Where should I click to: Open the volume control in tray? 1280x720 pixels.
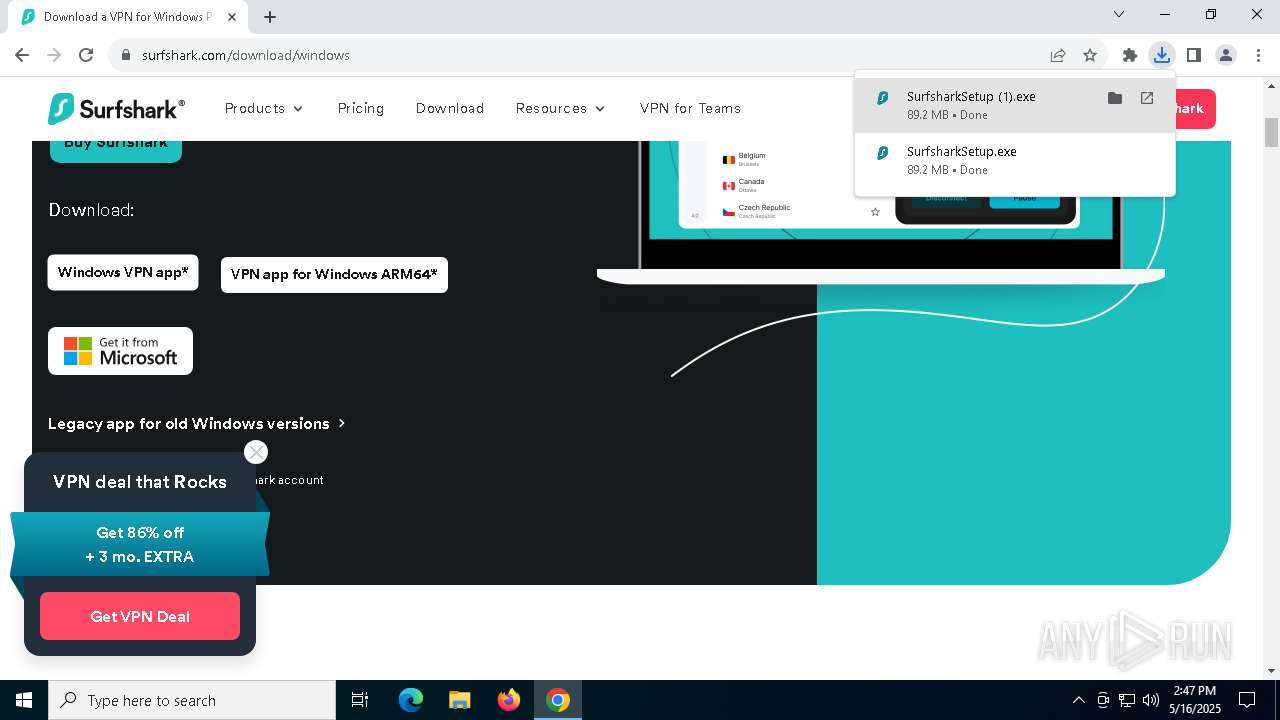click(1151, 700)
